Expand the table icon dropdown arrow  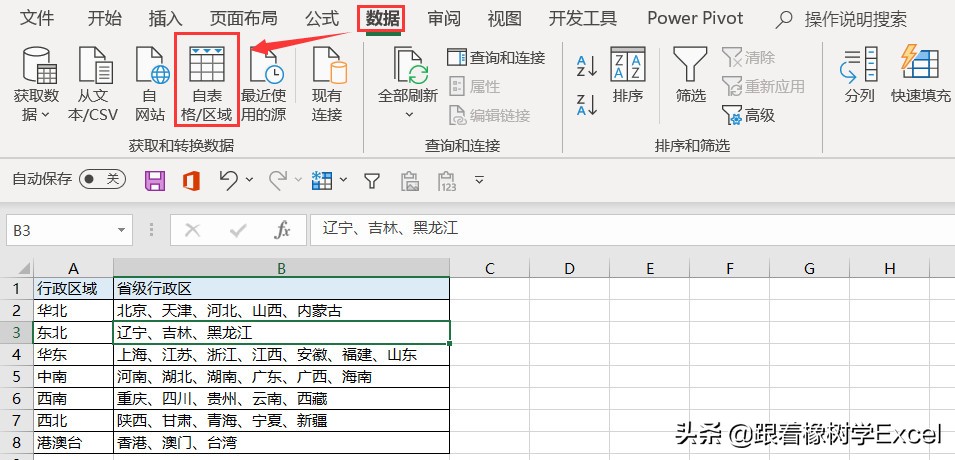[x=343, y=179]
